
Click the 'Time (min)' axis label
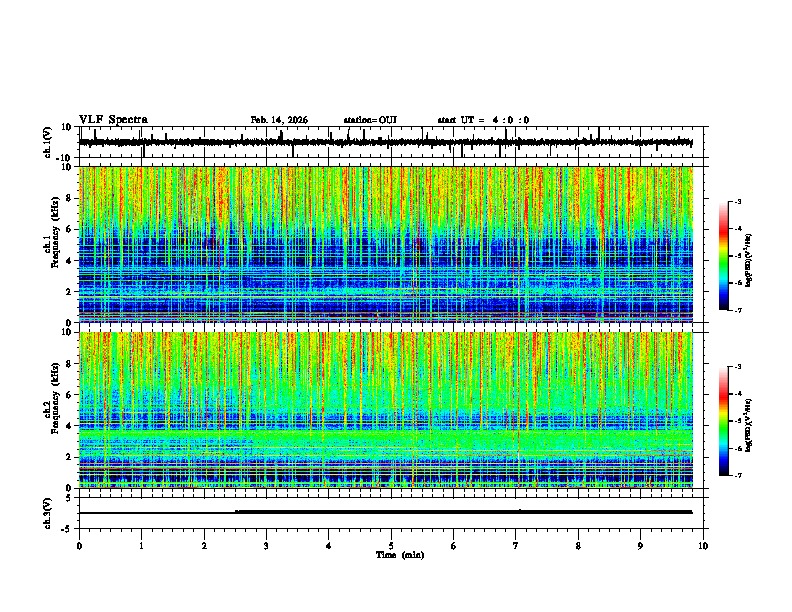pos(400,555)
